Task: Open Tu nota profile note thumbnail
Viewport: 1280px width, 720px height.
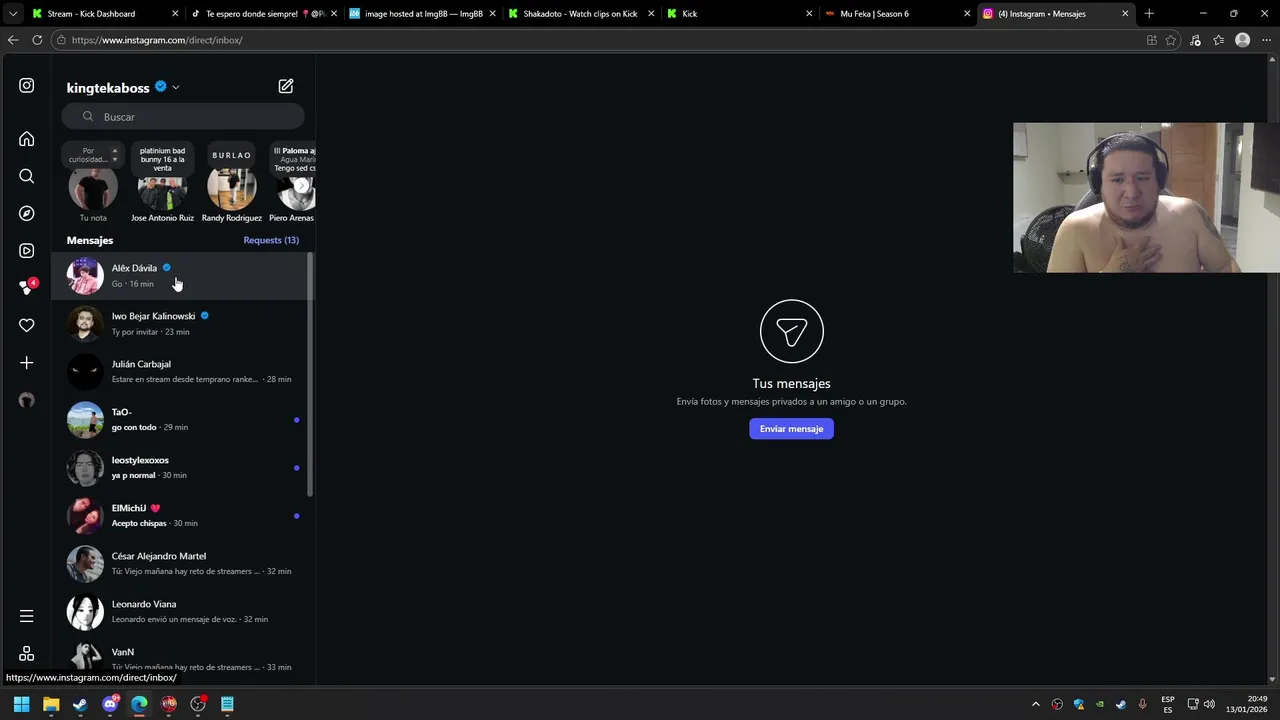Action: 93,190
